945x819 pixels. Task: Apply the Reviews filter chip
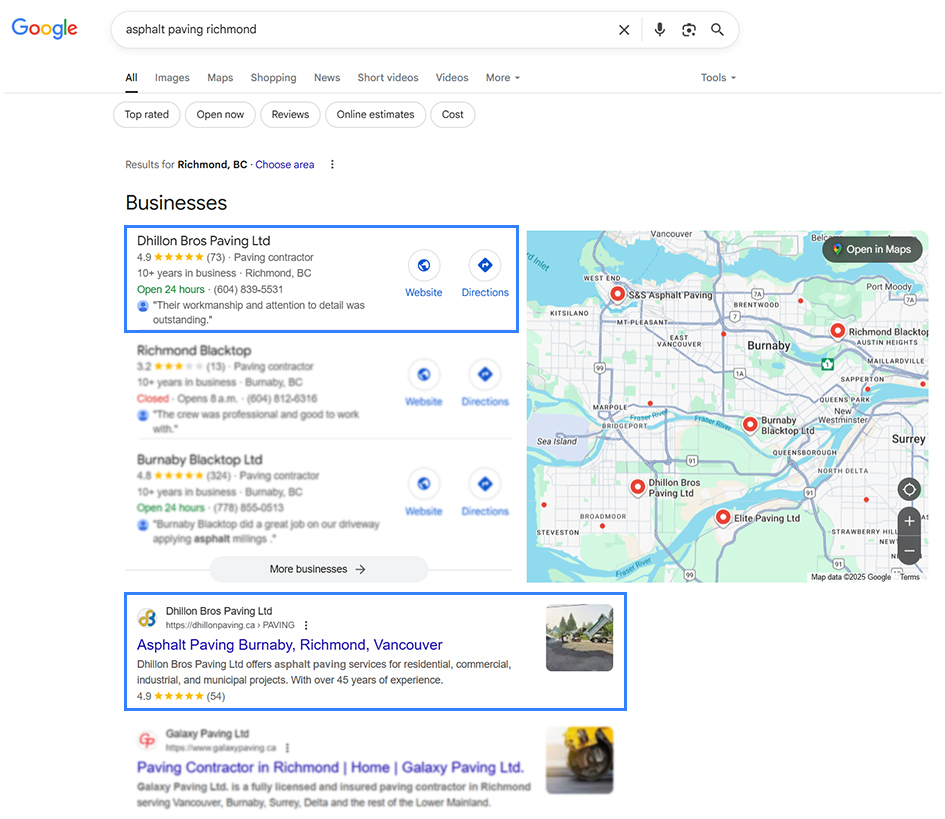click(x=290, y=115)
